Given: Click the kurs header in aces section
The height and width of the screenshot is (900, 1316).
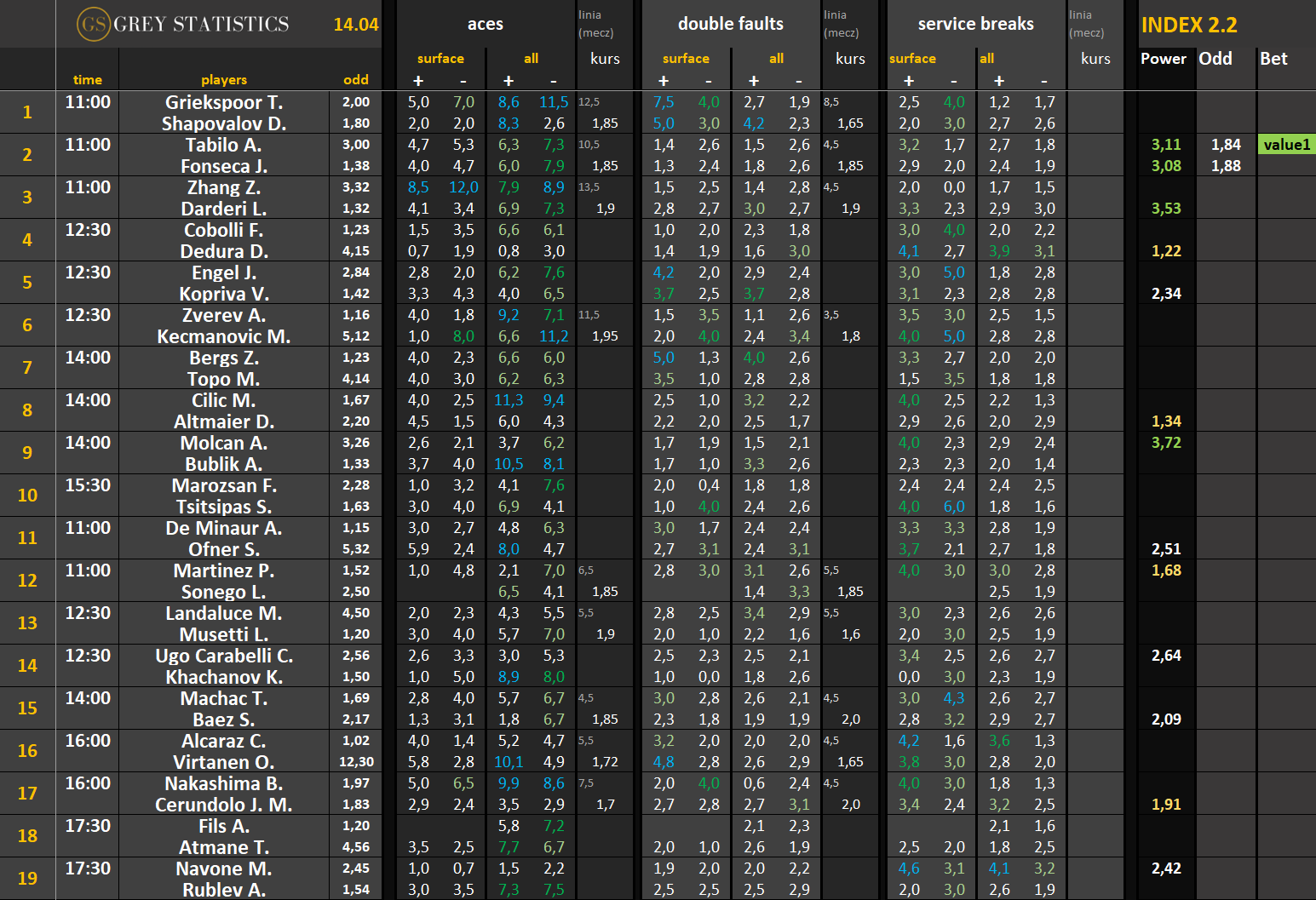Looking at the screenshot, I should click(x=605, y=59).
